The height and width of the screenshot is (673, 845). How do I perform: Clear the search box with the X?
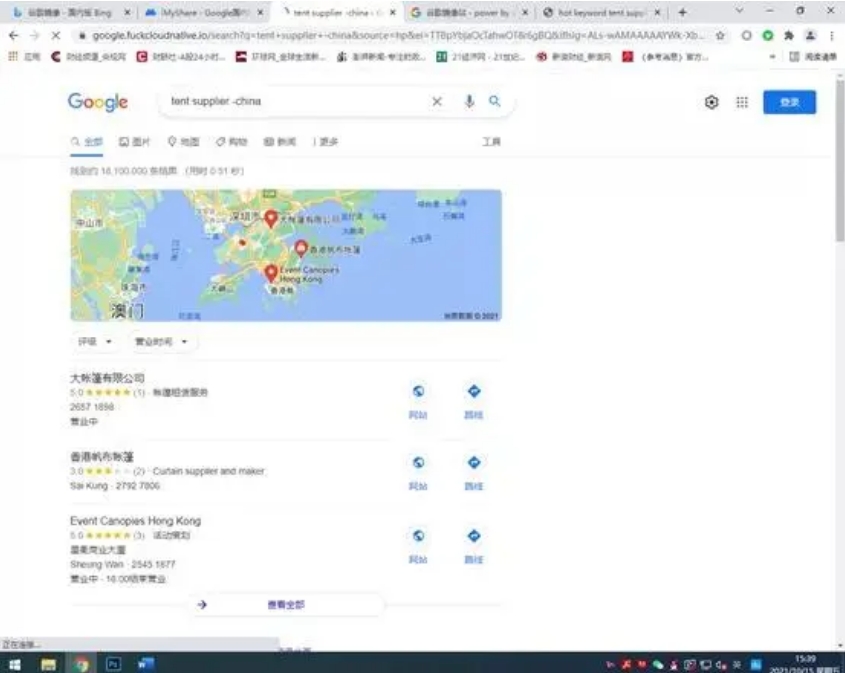(x=437, y=101)
